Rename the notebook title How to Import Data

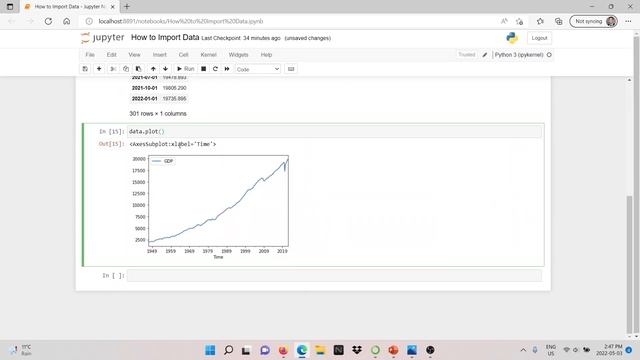[165, 38]
